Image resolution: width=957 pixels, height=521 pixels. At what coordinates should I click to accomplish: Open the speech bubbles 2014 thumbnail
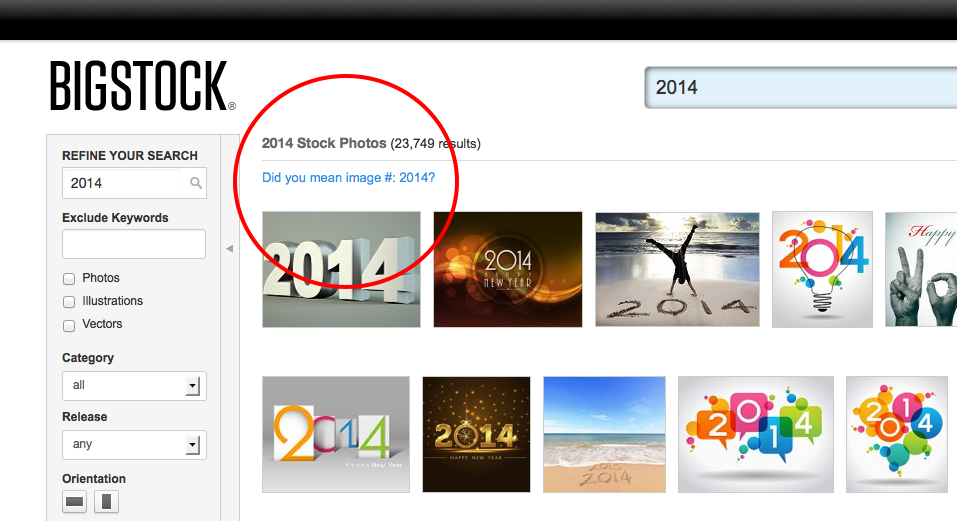[756, 434]
